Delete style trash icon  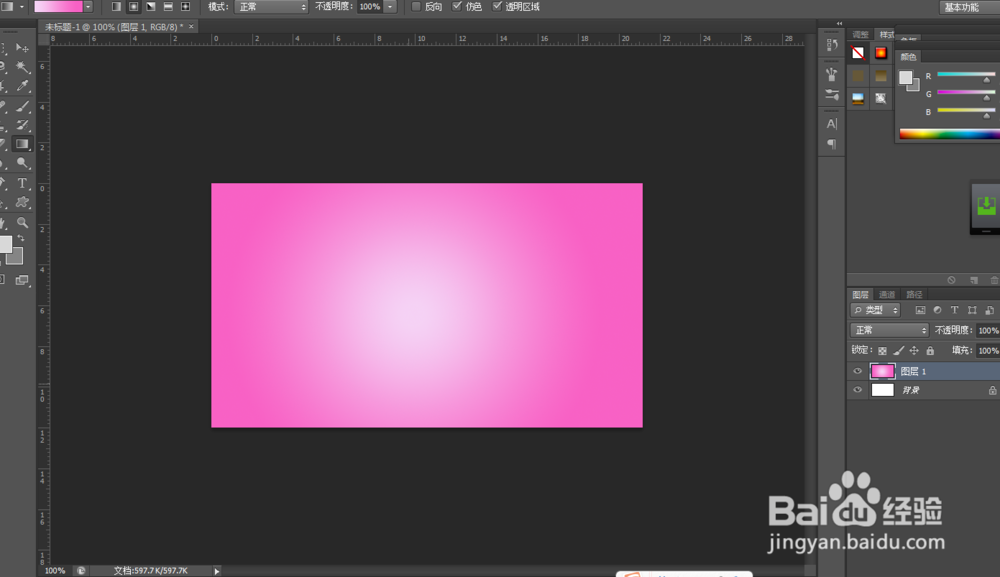pos(994,280)
